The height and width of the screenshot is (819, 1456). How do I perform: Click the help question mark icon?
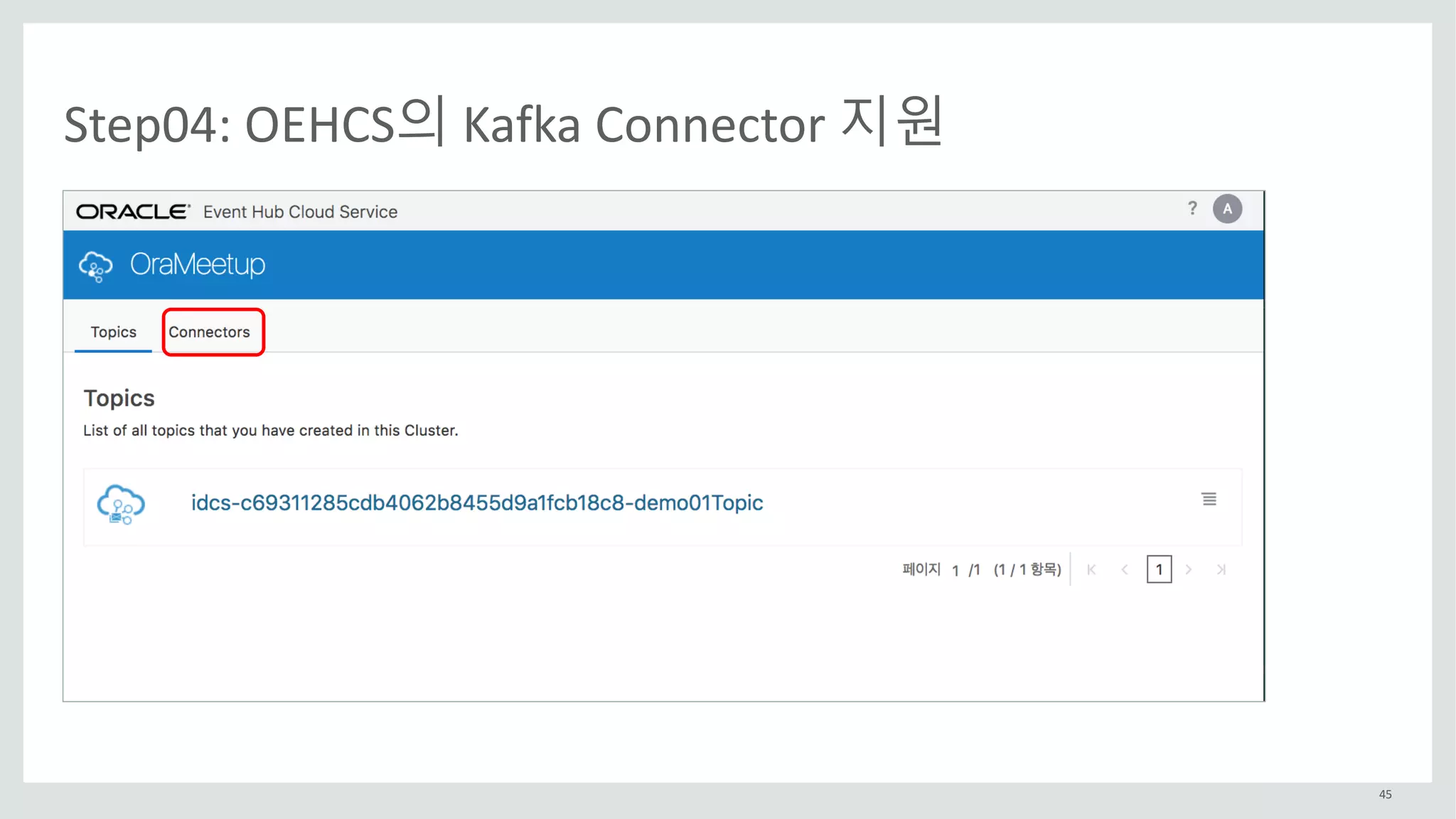[1192, 208]
